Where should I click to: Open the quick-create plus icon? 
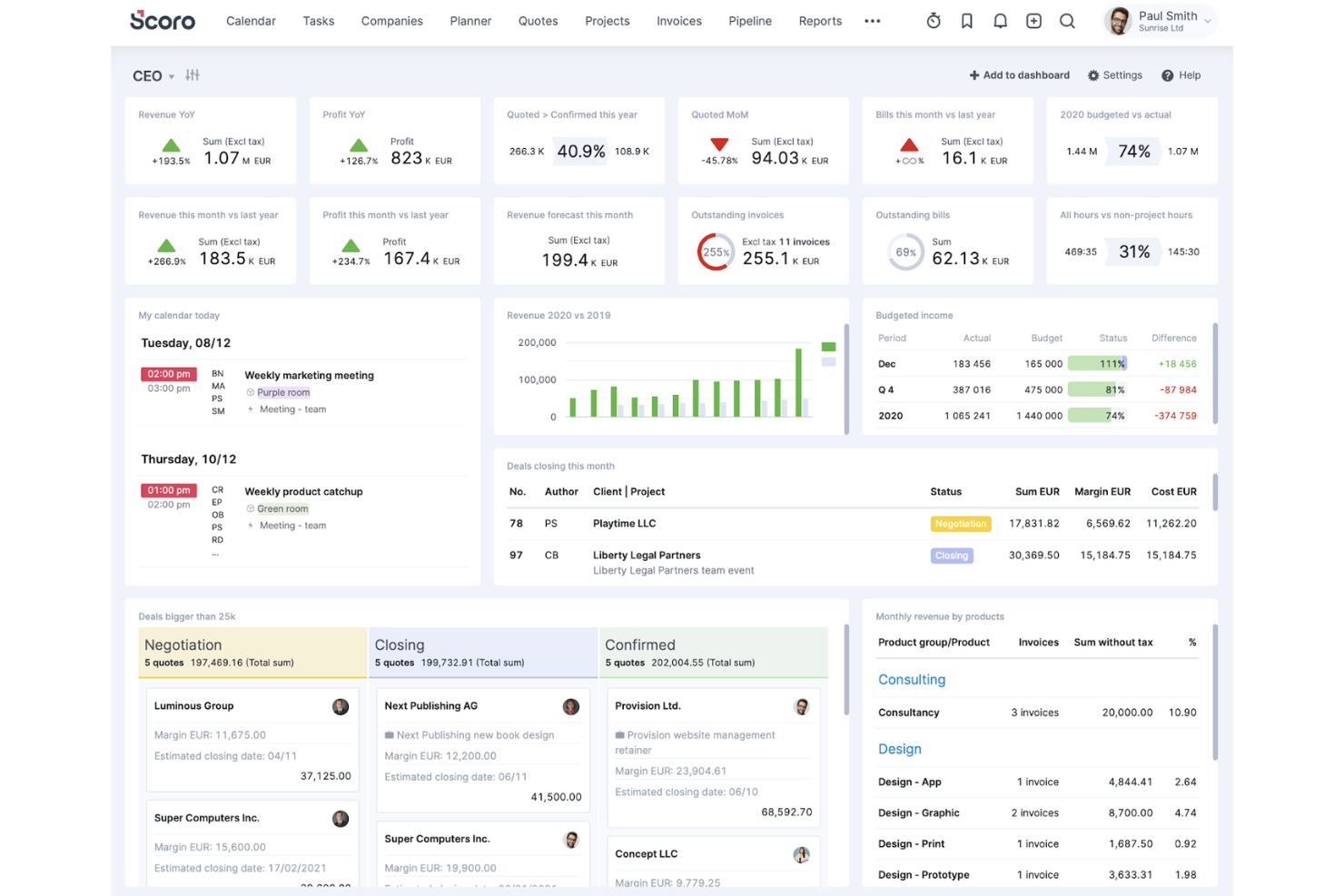(1033, 20)
